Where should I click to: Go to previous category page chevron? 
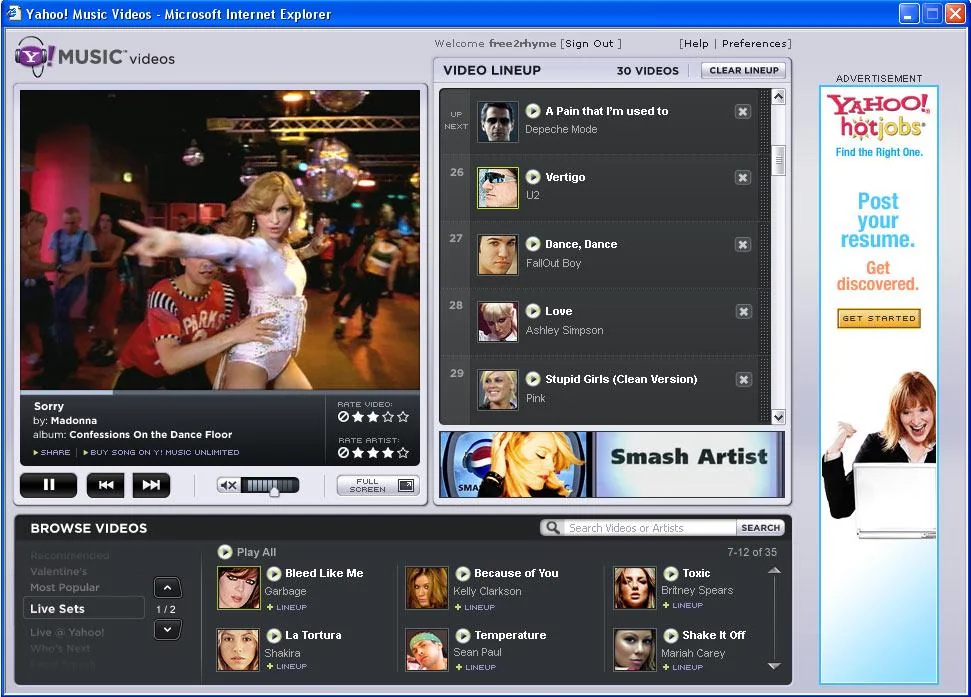pos(167,587)
